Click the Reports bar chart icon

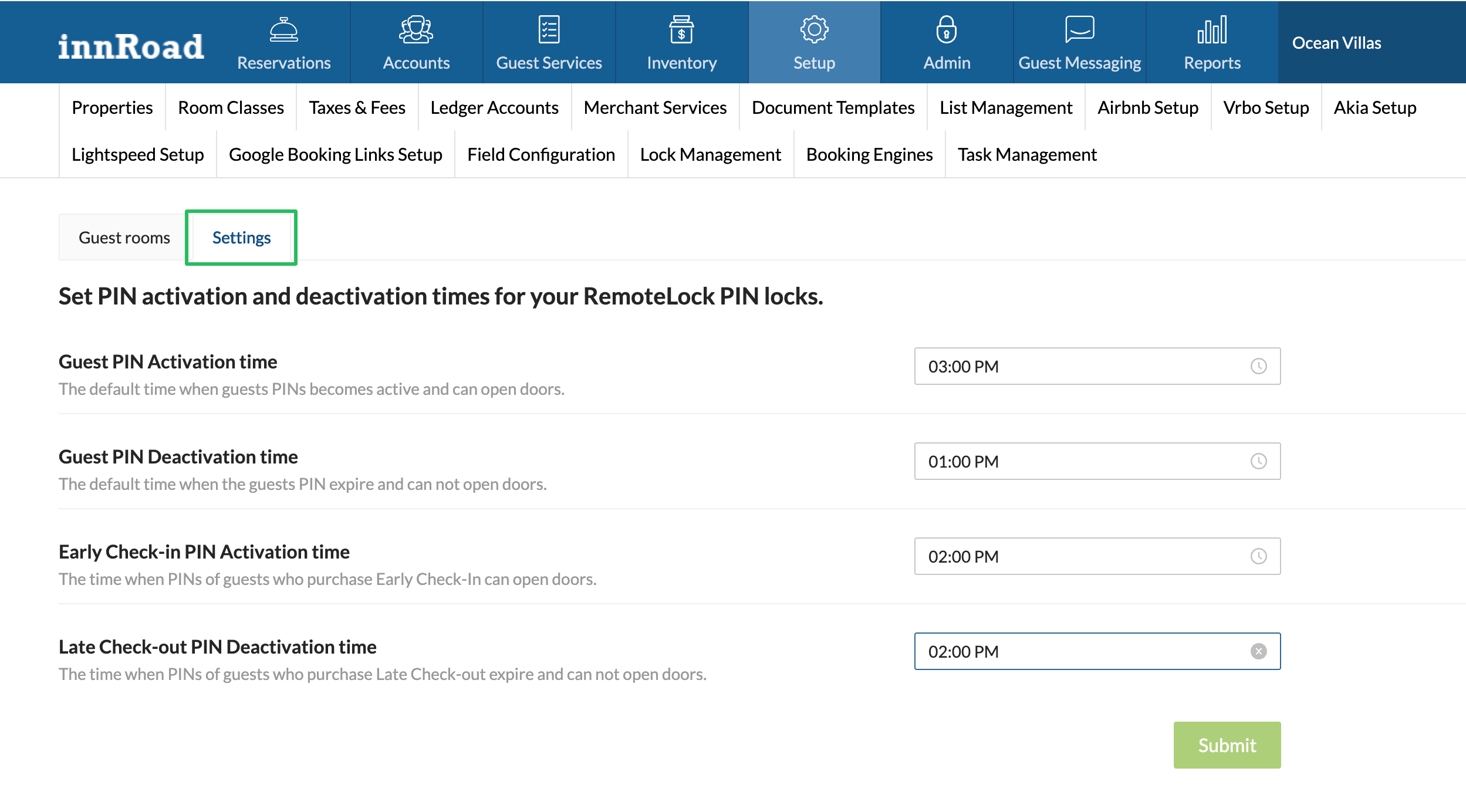coord(1212,29)
